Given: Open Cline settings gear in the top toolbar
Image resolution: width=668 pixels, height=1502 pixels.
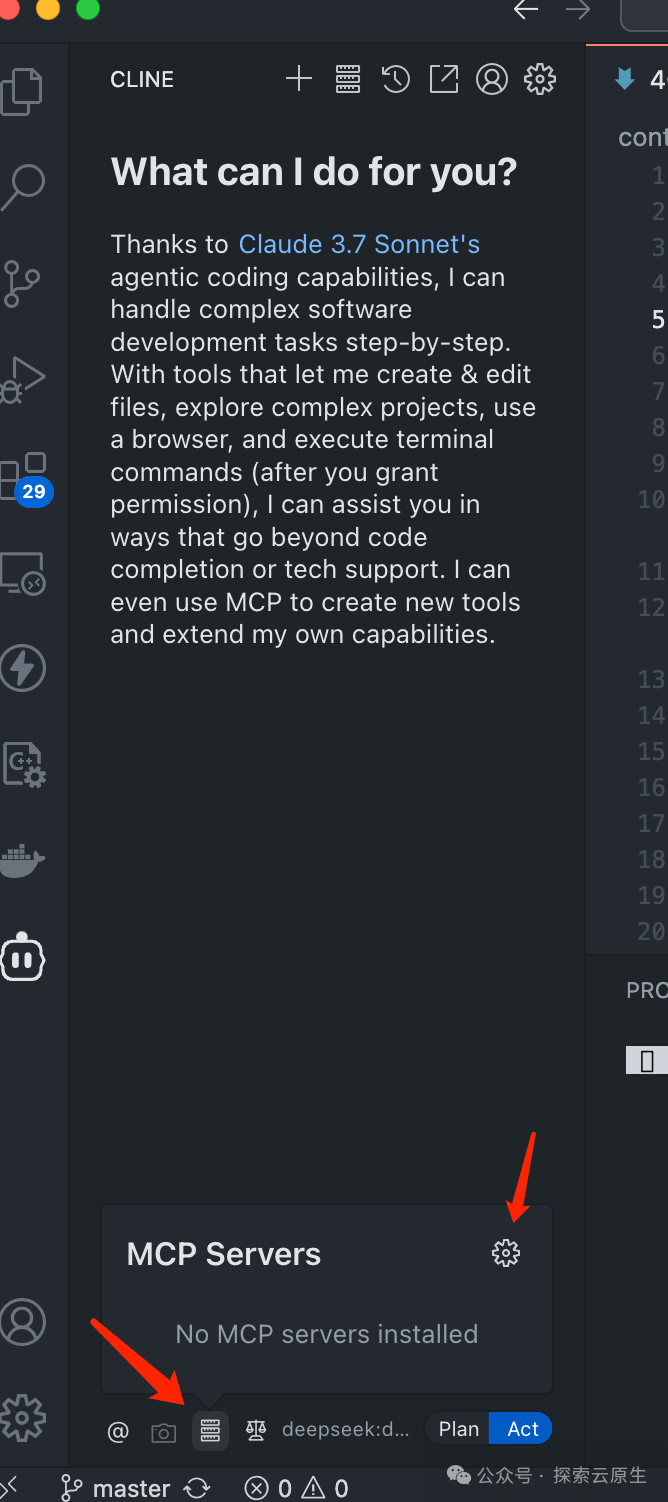Looking at the screenshot, I should pos(539,79).
